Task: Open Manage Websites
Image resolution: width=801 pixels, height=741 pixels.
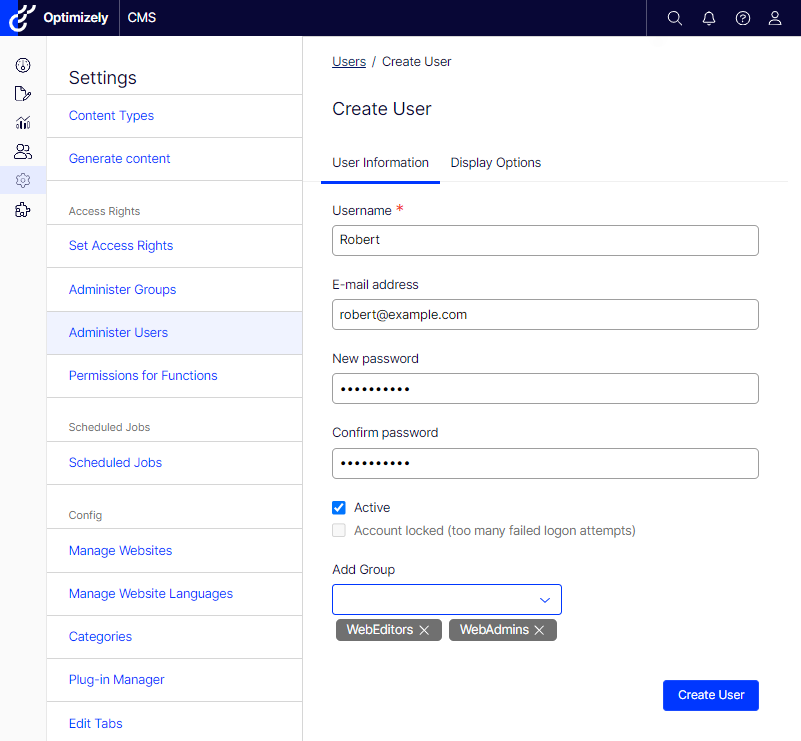Action: click(x=121, y=551)
